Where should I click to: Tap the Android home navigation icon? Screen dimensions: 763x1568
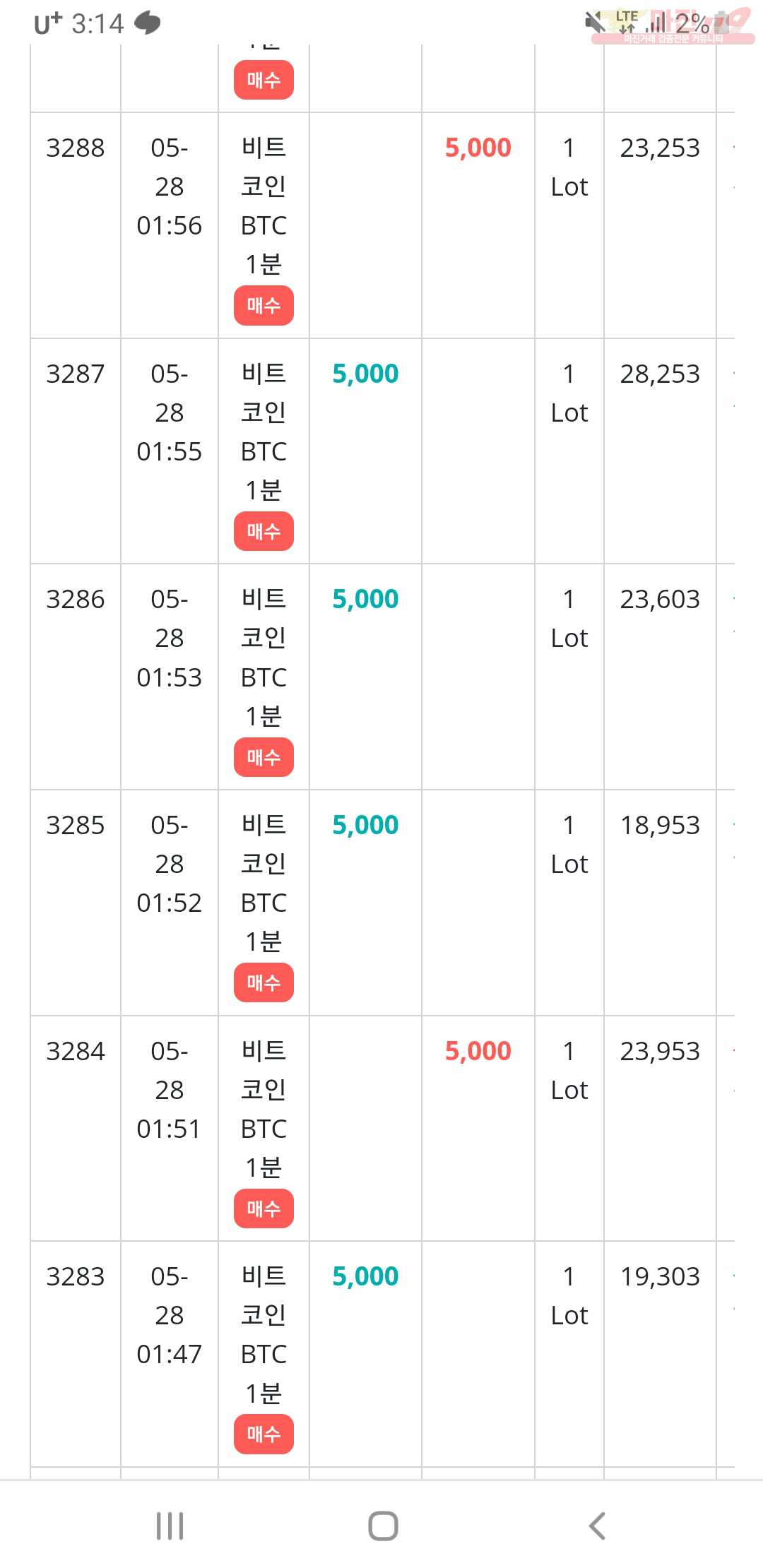point(383,1526)
